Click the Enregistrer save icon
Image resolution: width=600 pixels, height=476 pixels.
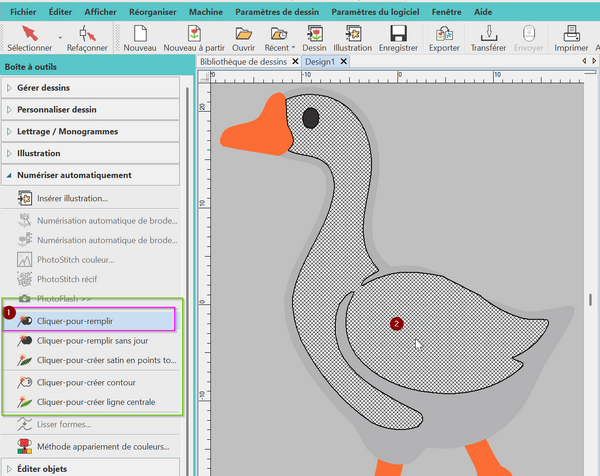pos(397,37)
